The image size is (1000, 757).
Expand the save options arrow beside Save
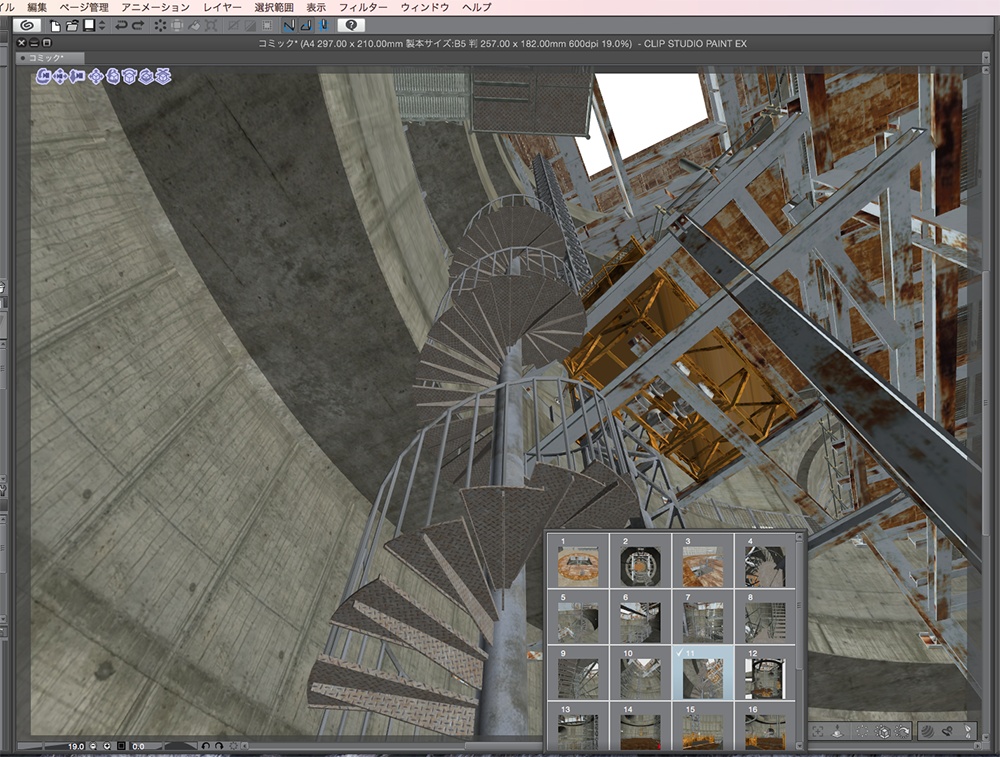102,26
